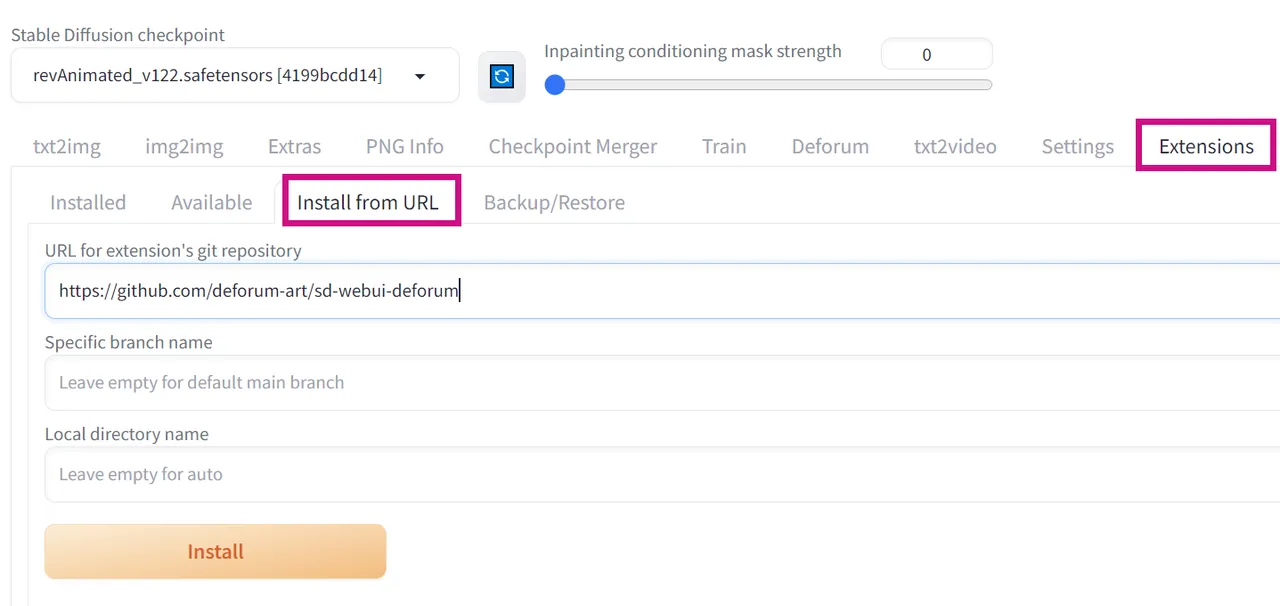Select the Checkpoint Merger tab

point(573,146)
